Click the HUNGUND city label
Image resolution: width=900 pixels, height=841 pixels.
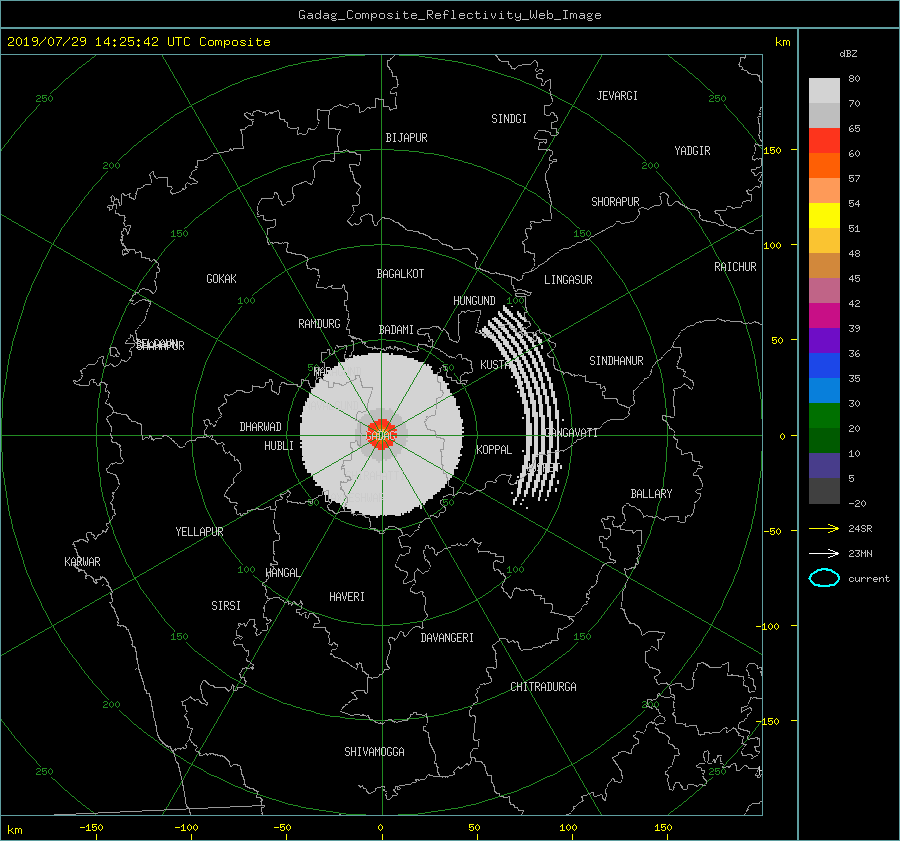[x=474, y=301]
